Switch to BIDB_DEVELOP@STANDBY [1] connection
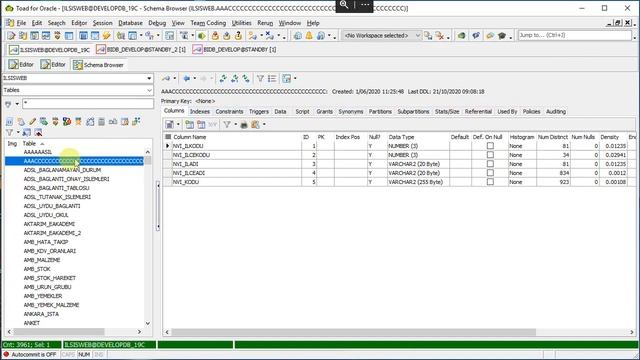 click(234, 50)
